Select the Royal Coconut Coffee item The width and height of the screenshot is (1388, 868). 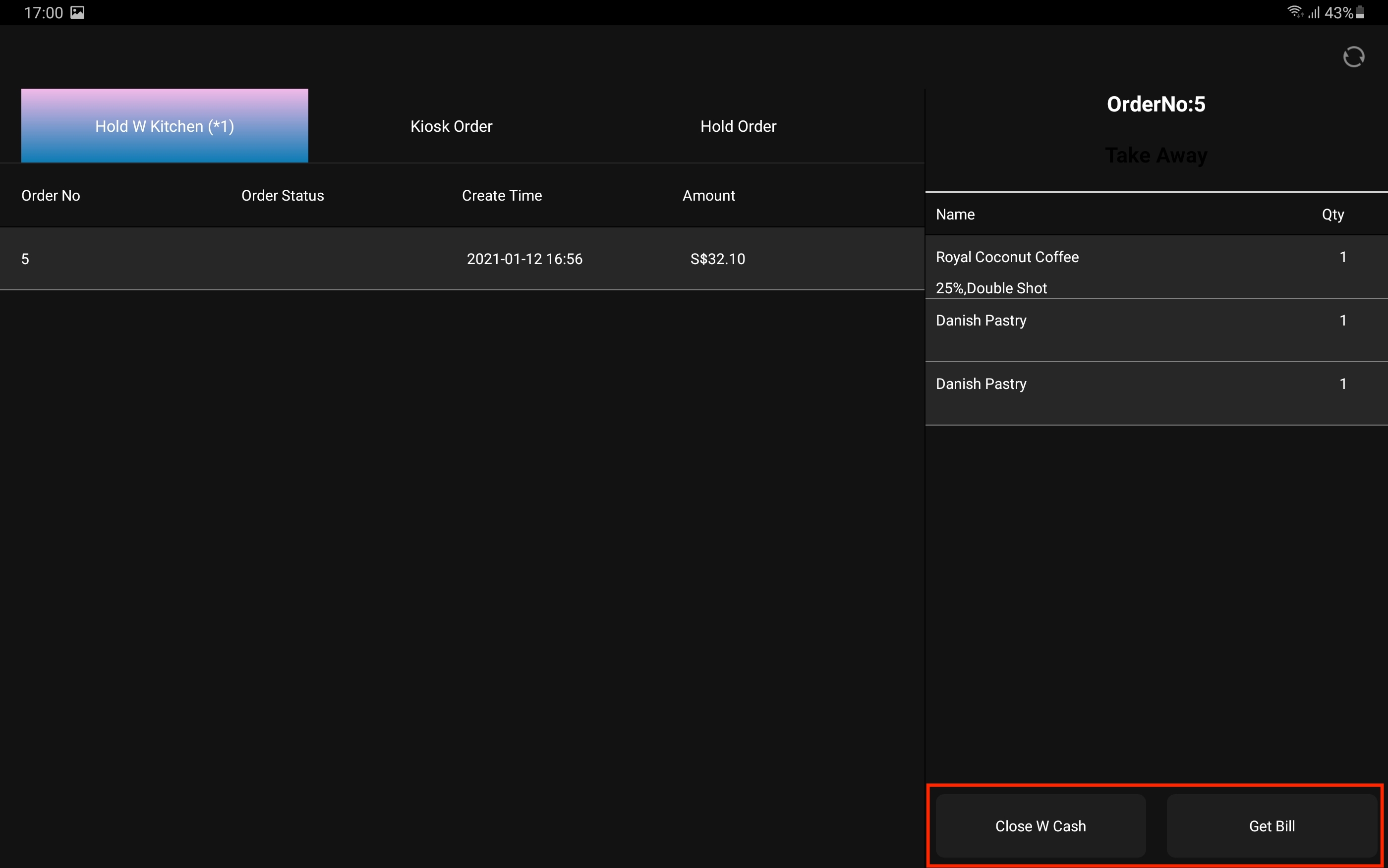[1007, 257]
